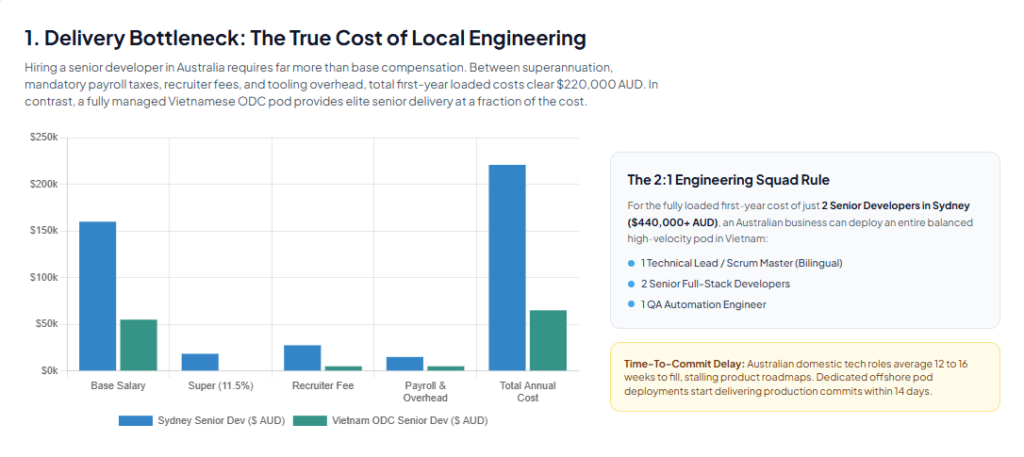
Task: Click the $0k y-axis value
Action: [x=49, y=371]
